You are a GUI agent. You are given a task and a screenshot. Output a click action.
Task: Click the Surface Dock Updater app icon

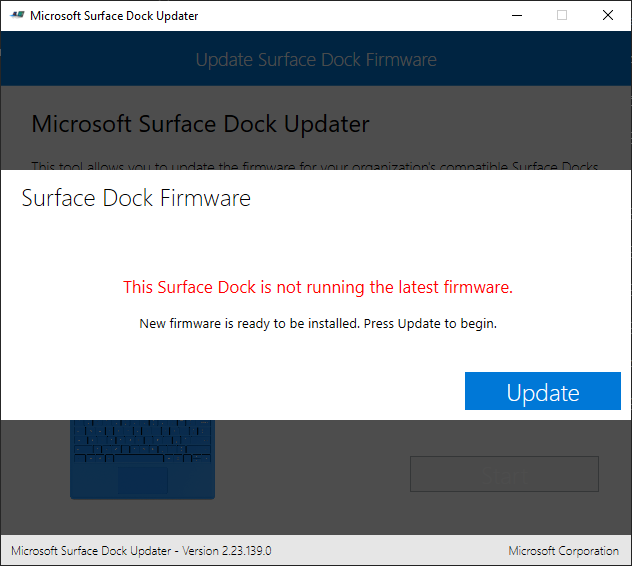pos(17,16)
